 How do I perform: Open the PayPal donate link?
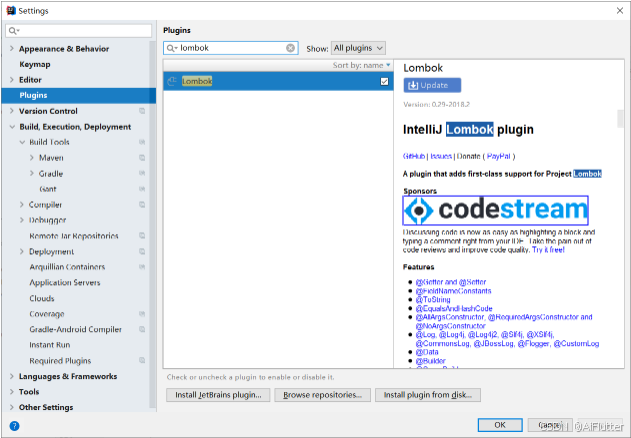[x=498, y=156]
